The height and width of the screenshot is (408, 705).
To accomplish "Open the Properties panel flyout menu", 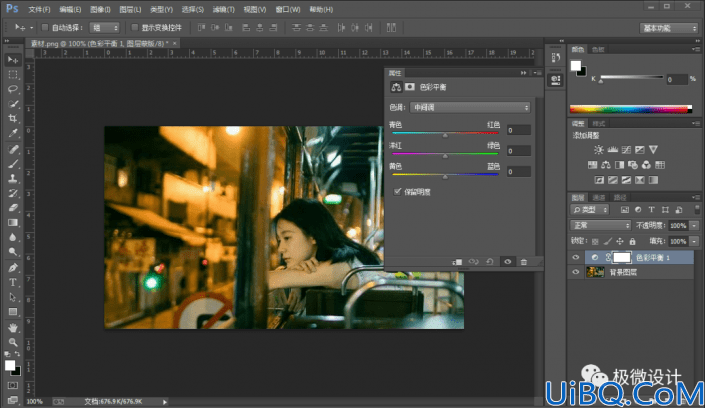I will tap(537, 73).
